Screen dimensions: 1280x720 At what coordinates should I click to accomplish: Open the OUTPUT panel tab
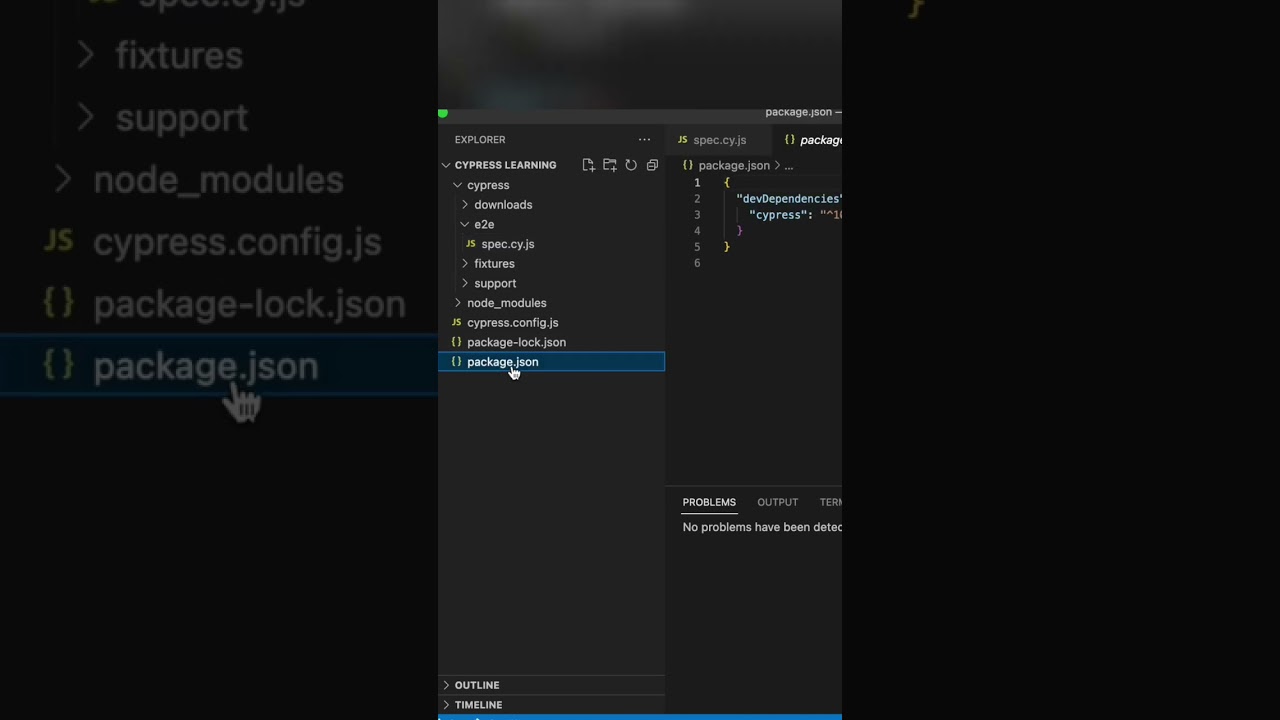click(x=777, y=502)
